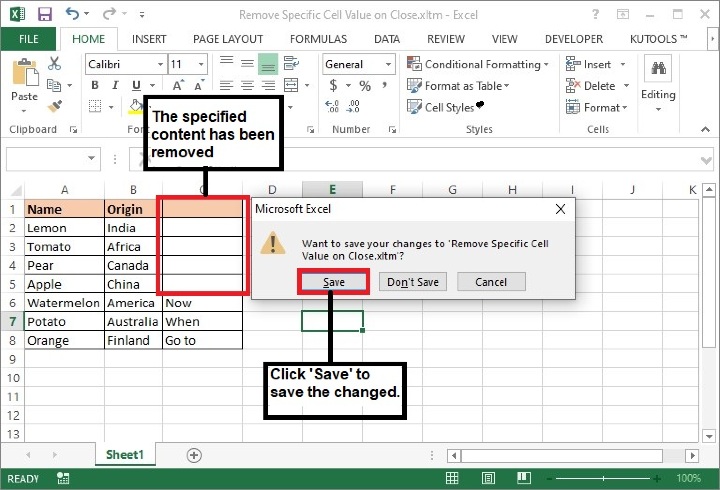Click Accounting Number Format dollar icon

click(333, 85)
